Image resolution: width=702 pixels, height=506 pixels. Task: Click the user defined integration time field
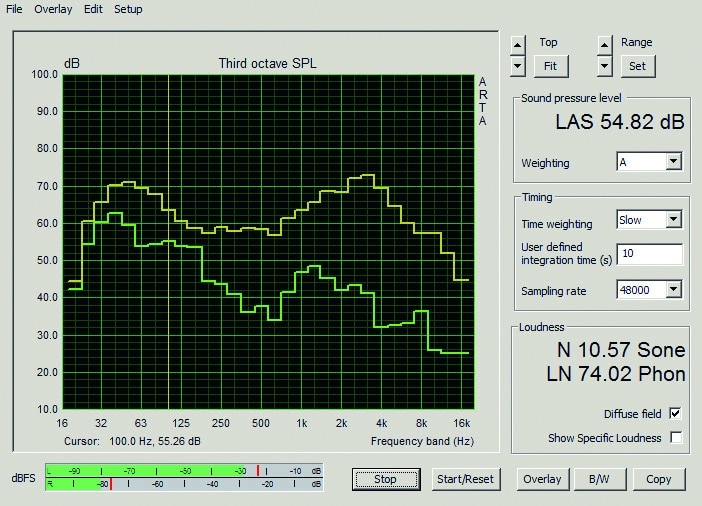[x=649, y=254]
